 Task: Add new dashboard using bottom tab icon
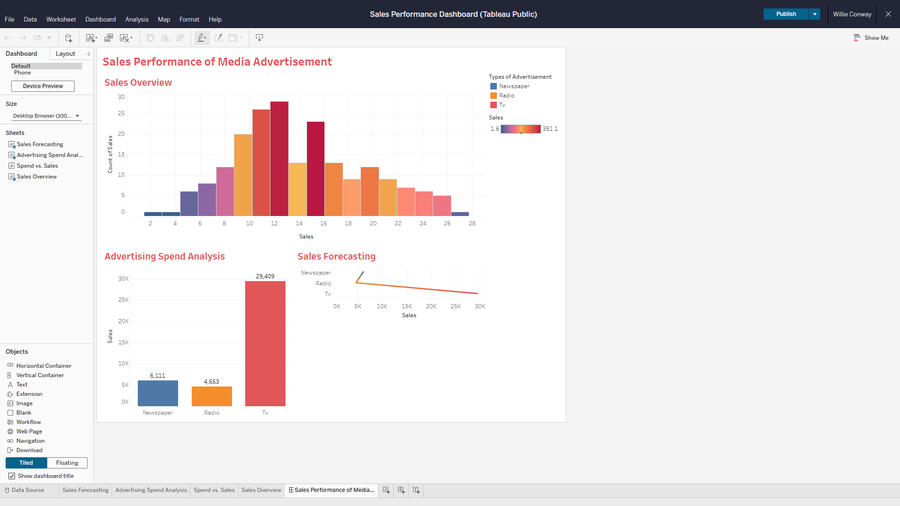tap(401, 490)
